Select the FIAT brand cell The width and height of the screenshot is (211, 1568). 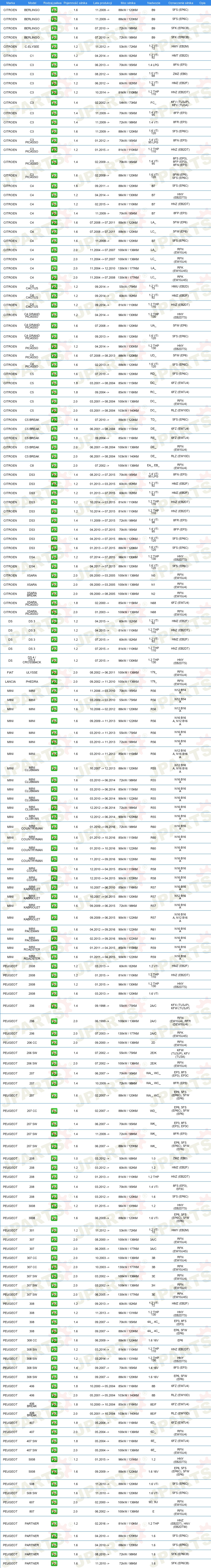click(x=10, y=673)
